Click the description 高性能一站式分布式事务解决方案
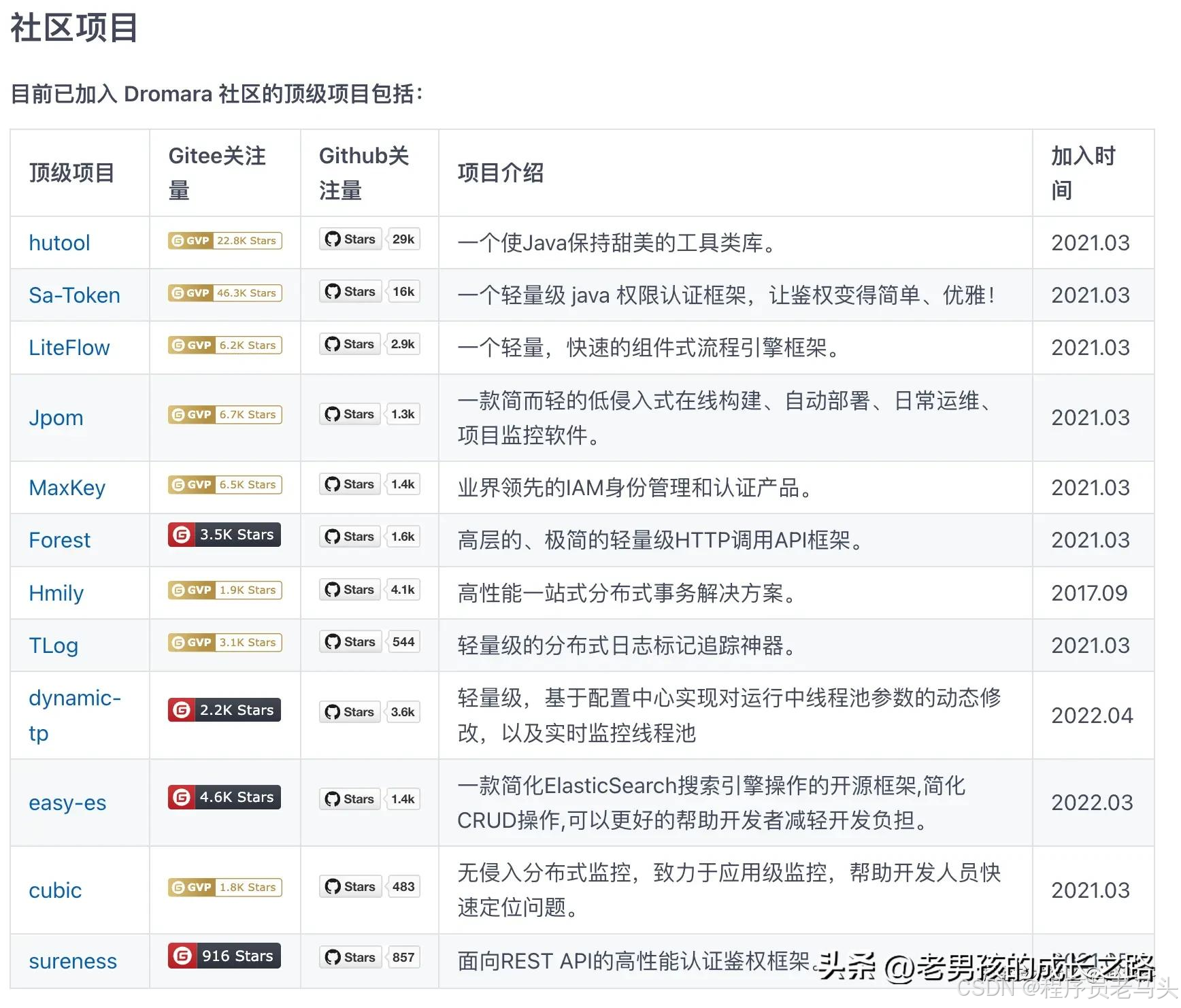Viewport: 1181px width, 1008px height. pyautogui.click(x=627, y=593)
